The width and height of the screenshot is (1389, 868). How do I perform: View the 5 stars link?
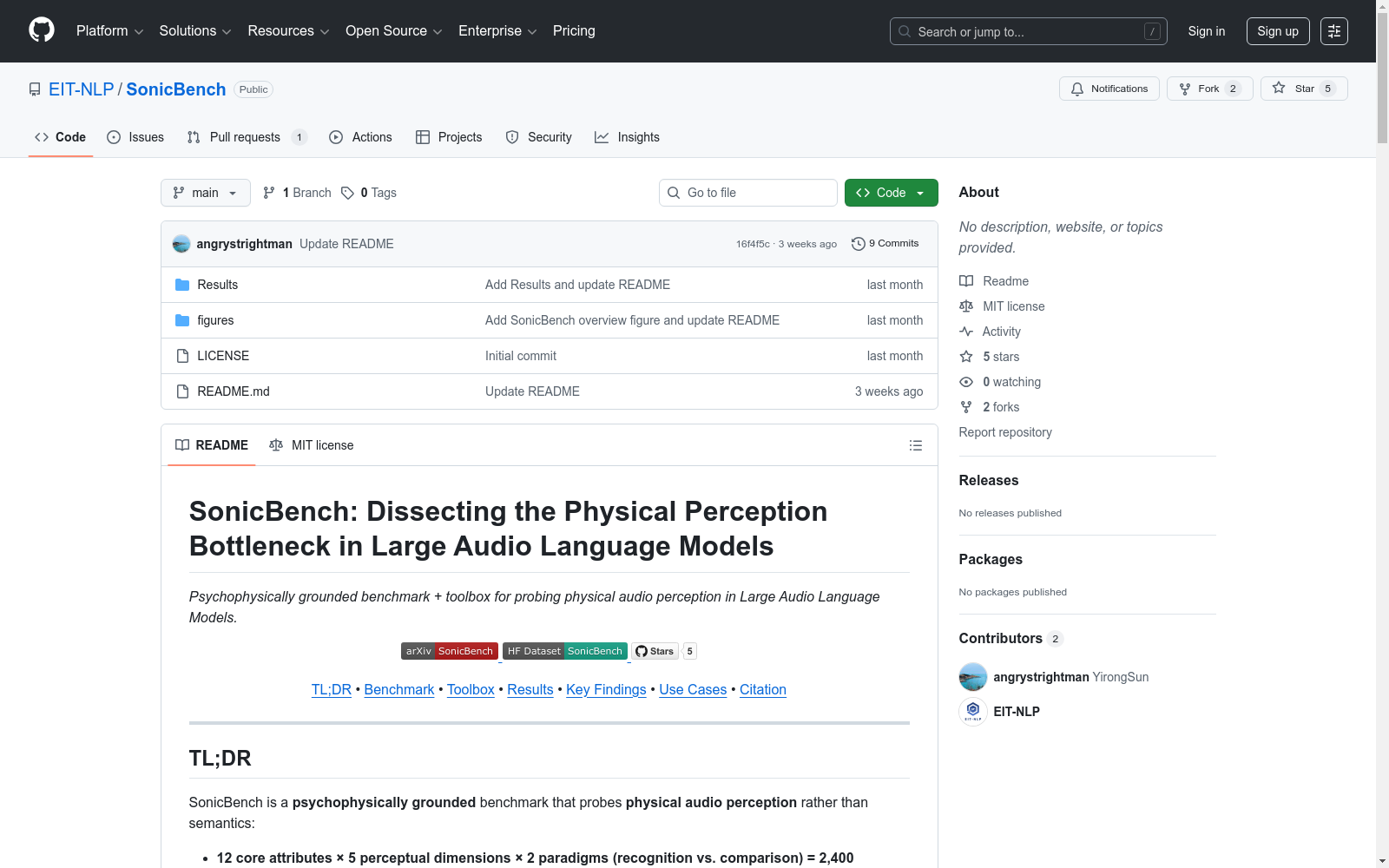(990, 357)
